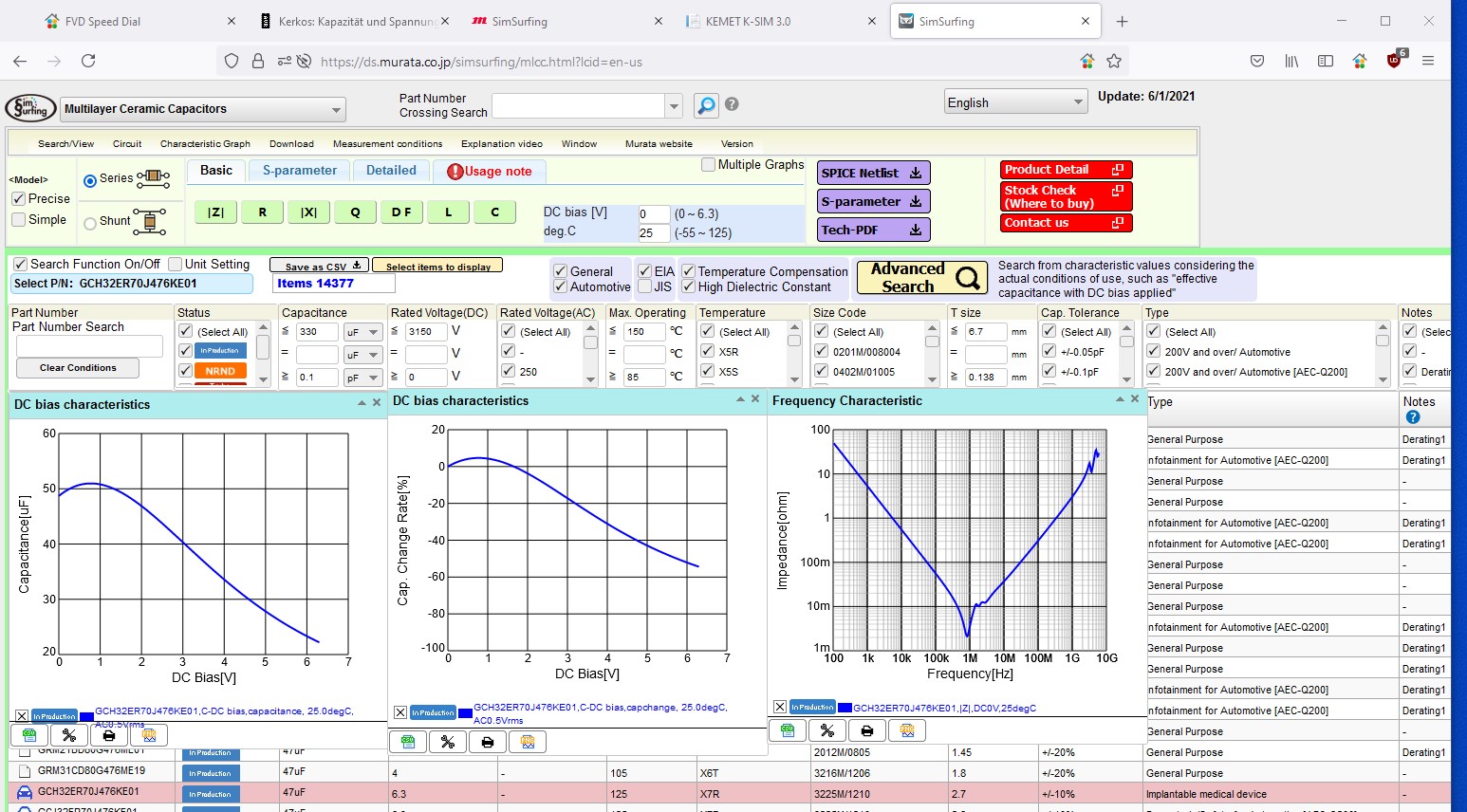This screenshot has height=812, width=1467.
Task: Click the SimSurfing logo
Action: pos(30,107)
